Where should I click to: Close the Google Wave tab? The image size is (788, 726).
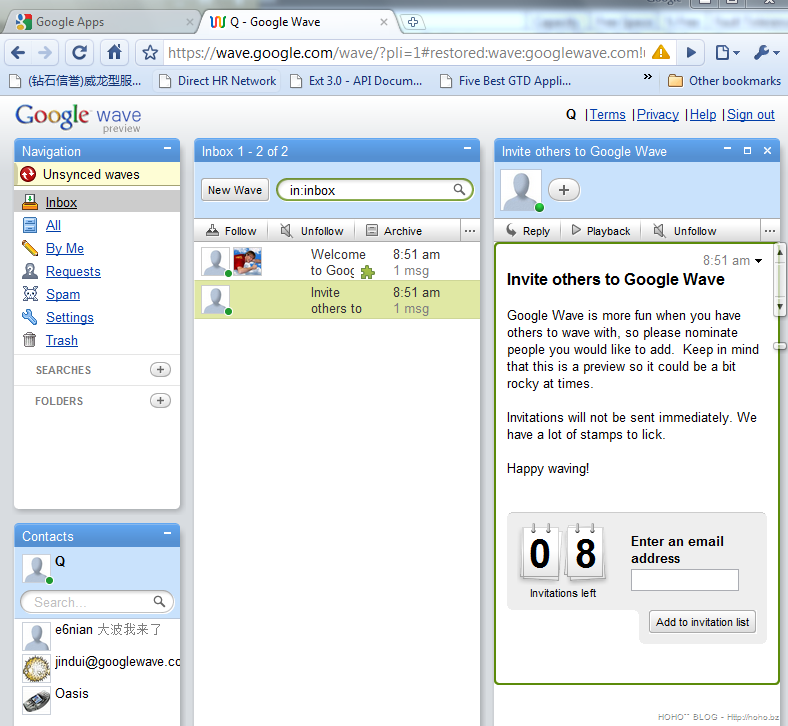coord(383,22)
